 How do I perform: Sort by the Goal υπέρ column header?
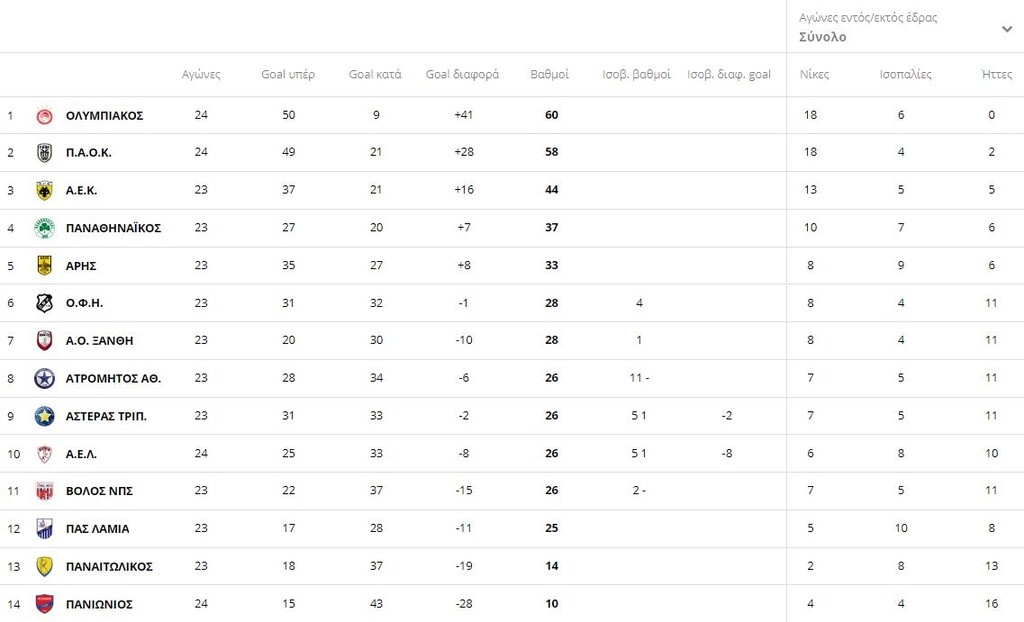(288, 74)
